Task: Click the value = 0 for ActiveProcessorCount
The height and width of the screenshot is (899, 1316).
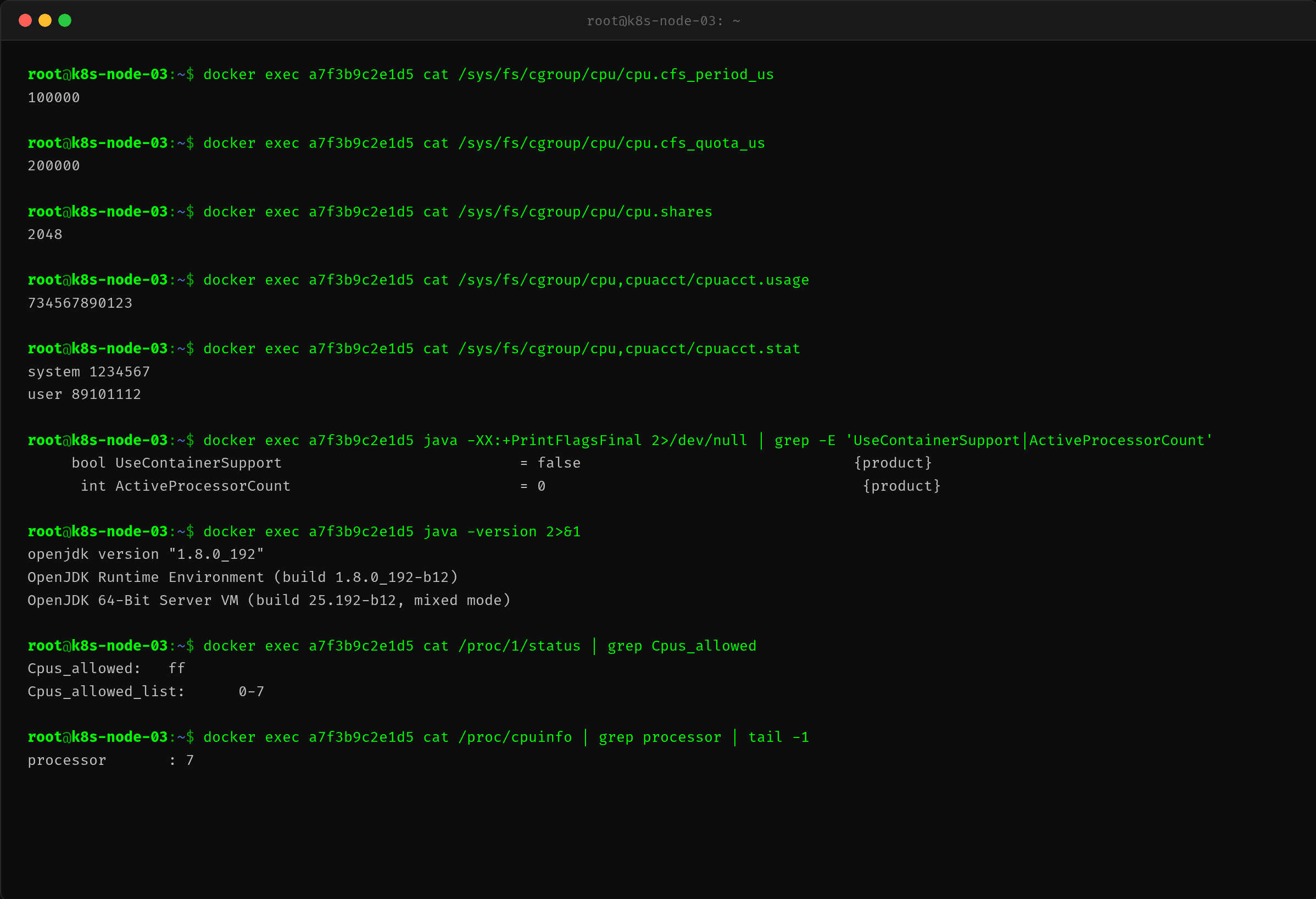Action: point(533,486)
